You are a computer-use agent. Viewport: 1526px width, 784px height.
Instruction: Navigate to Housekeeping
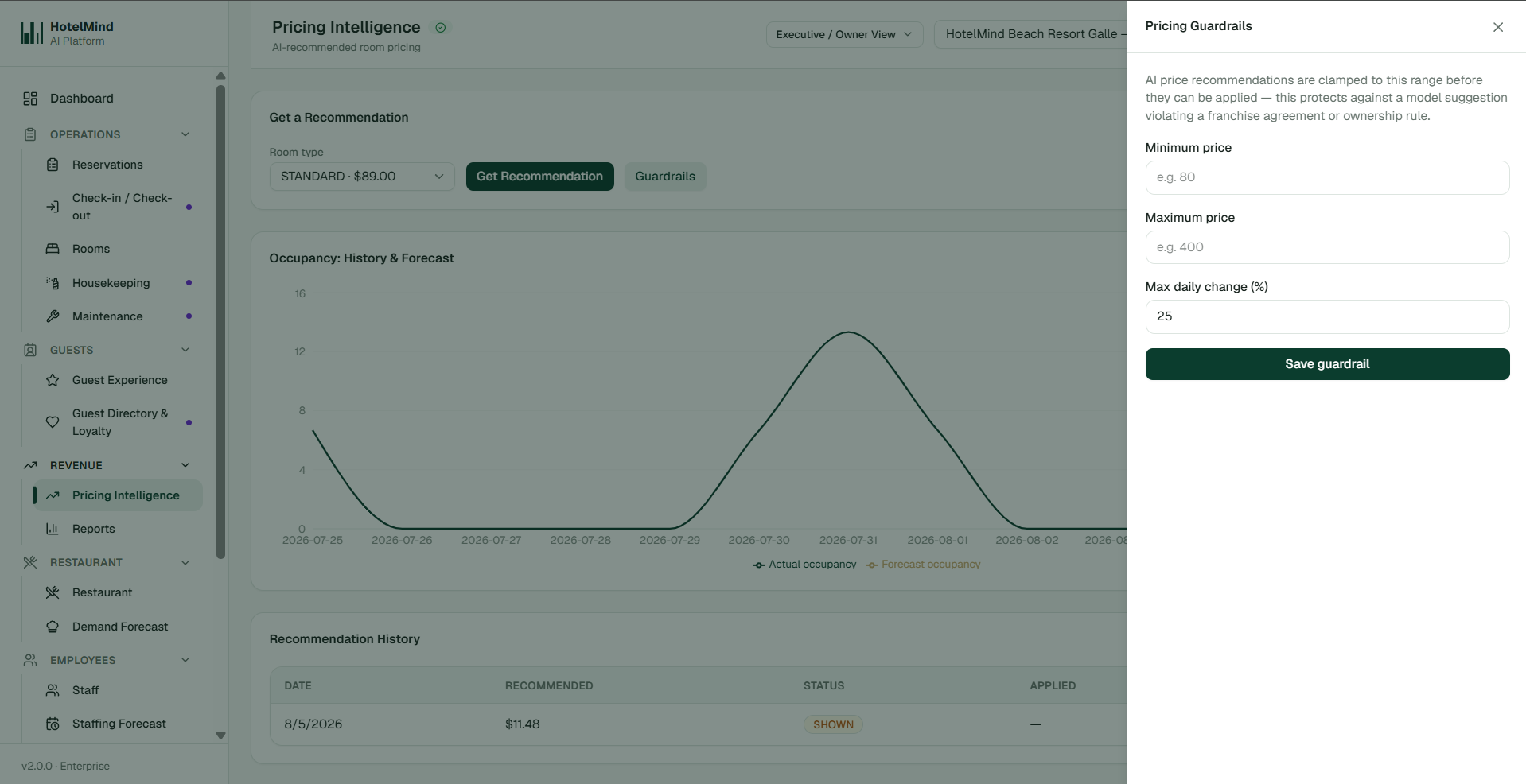pyautogui.click(x=119, y=283)
